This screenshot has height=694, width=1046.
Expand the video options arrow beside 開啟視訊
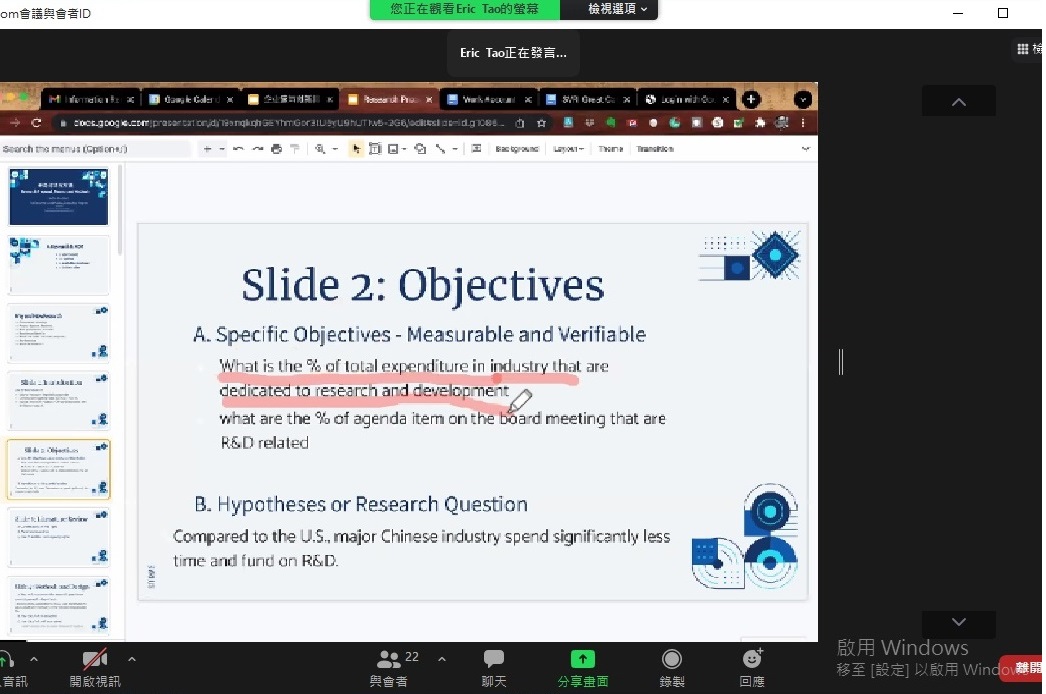coord(132,659)
